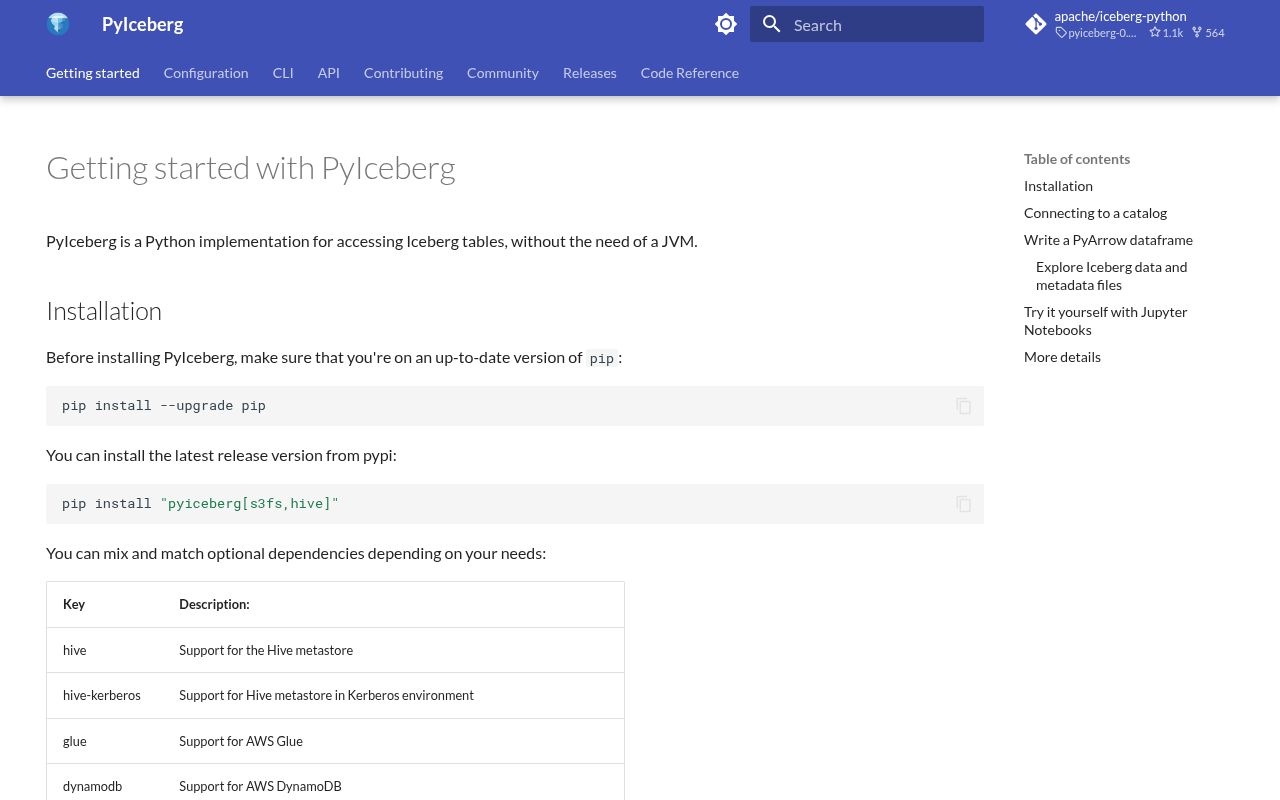This screenshot has height=800, width=1280.
Task: Click the 'hive' key cell
Action: click(x=105, y=650)
